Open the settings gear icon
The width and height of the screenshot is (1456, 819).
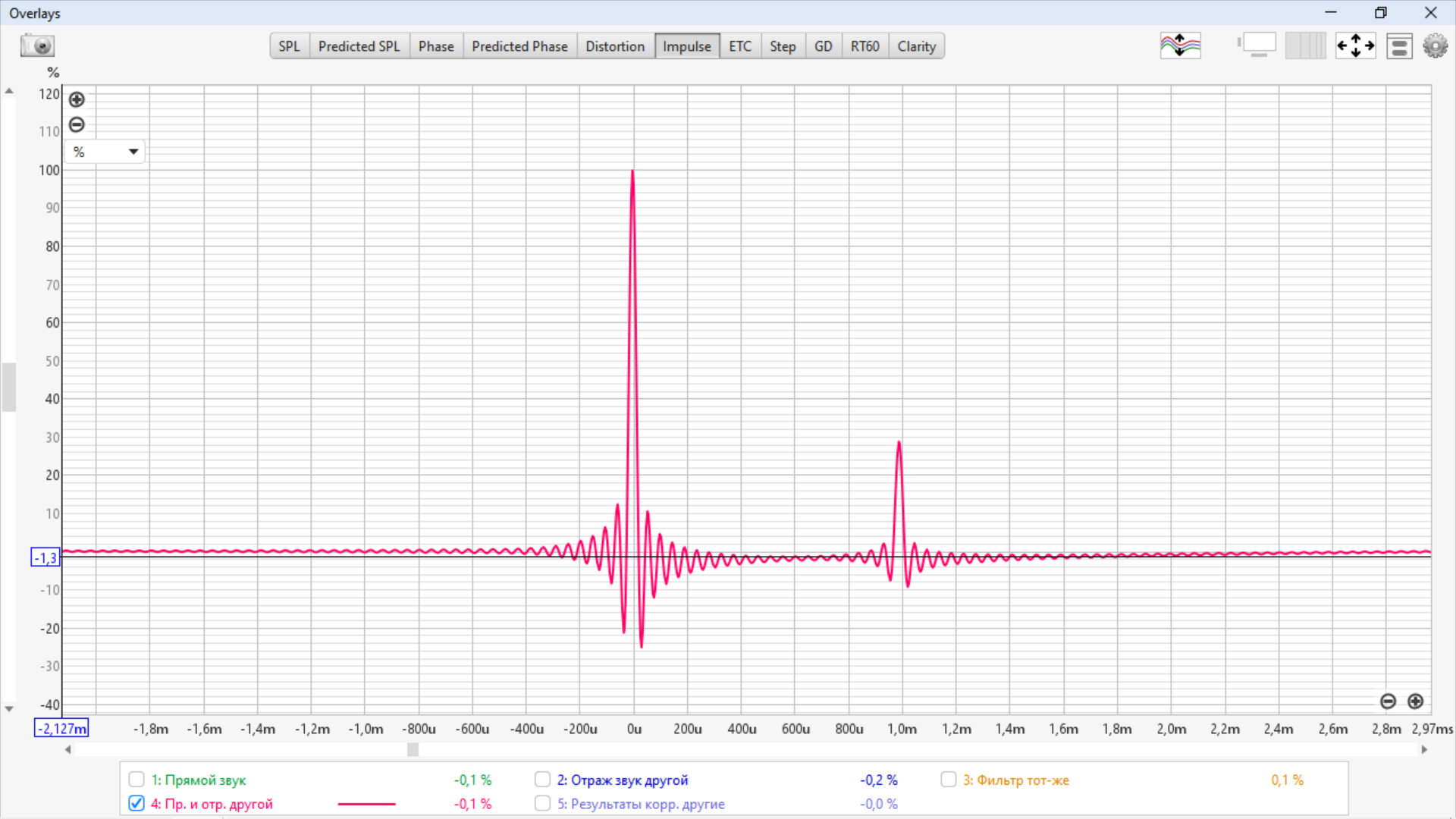click(x=1435, y=46)
